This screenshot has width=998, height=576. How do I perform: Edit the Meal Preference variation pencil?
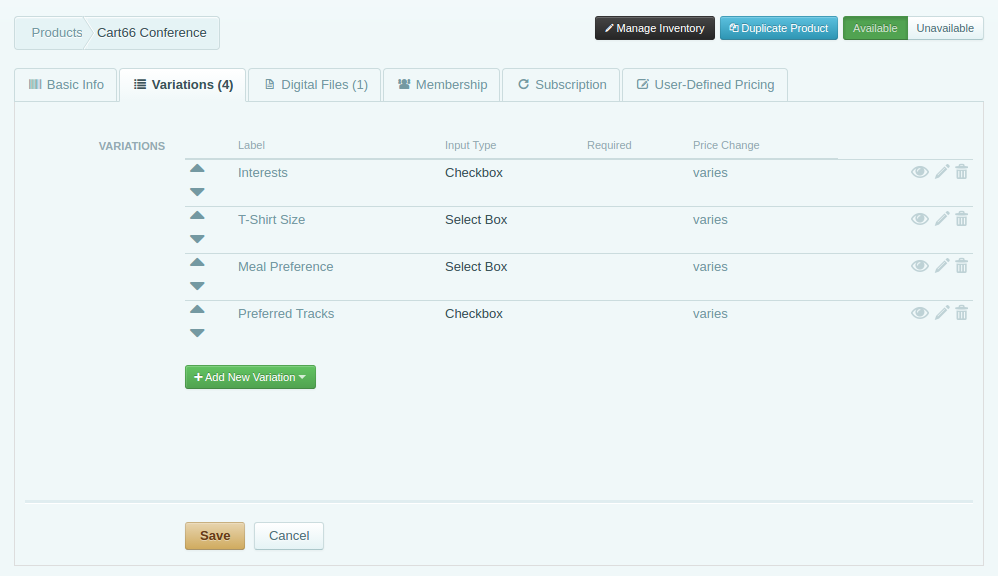pyautogui.click(x=942, y=266)
